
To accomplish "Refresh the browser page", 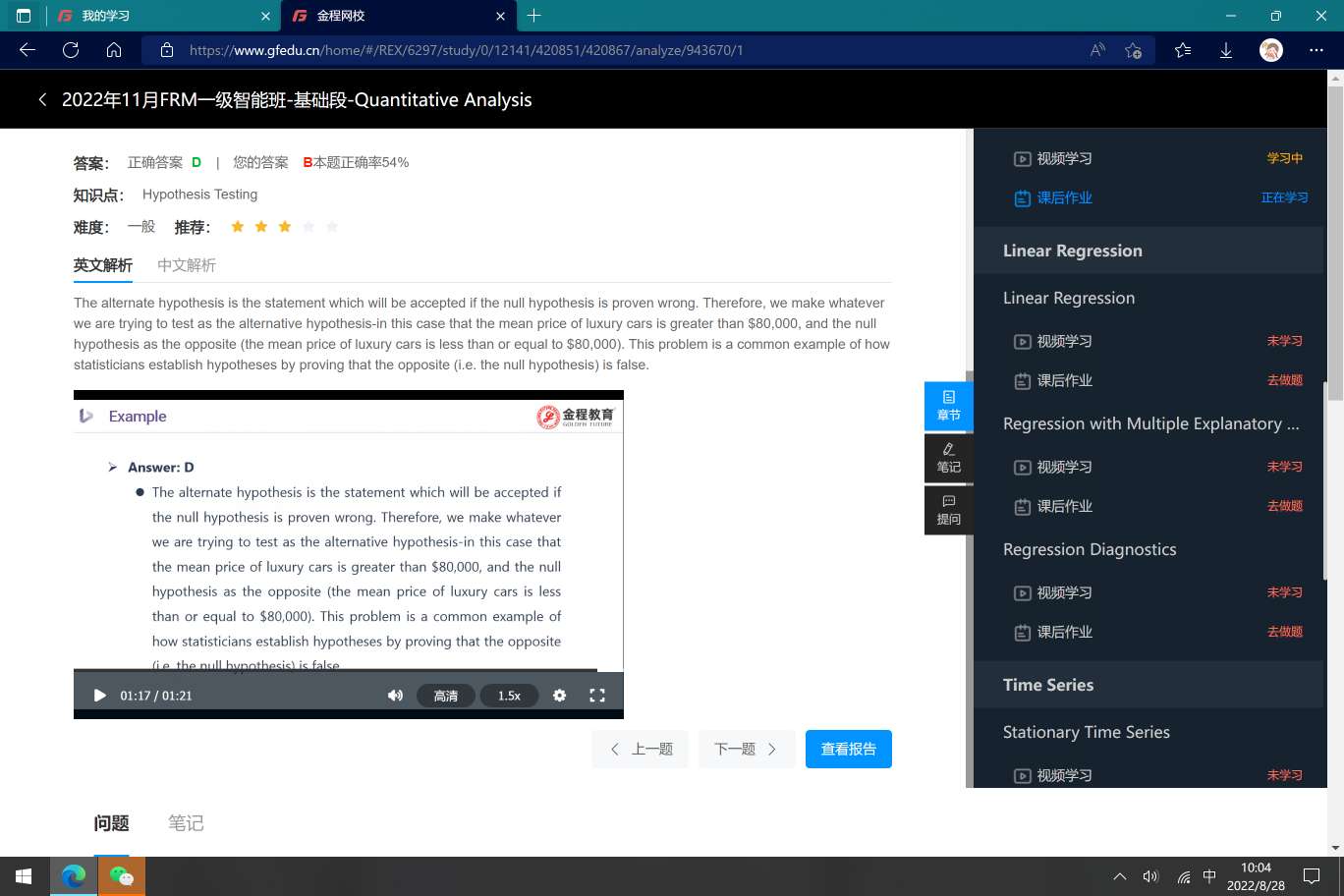I will point(71,50).
